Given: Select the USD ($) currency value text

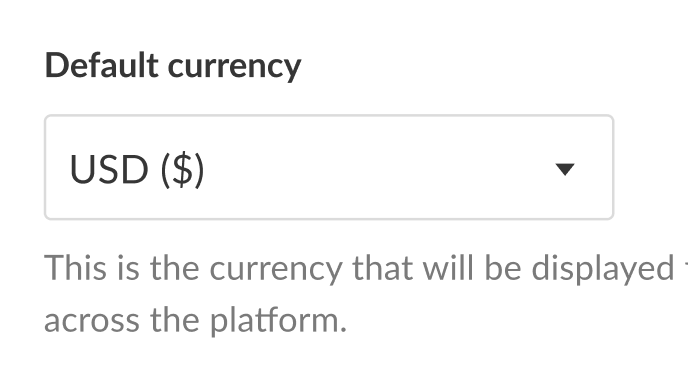Looking at the screenshot, I should pos(137,170).
